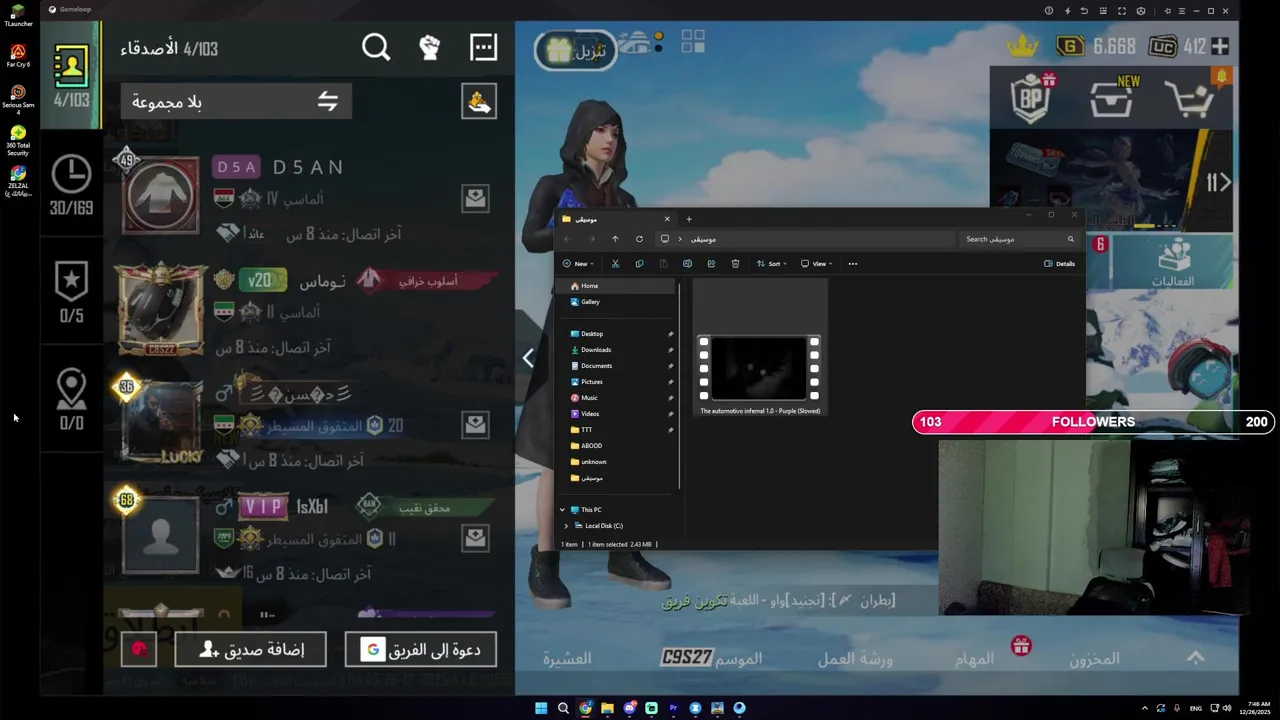Select Downloads in File Explorer sidebar

tap(617, 350)
